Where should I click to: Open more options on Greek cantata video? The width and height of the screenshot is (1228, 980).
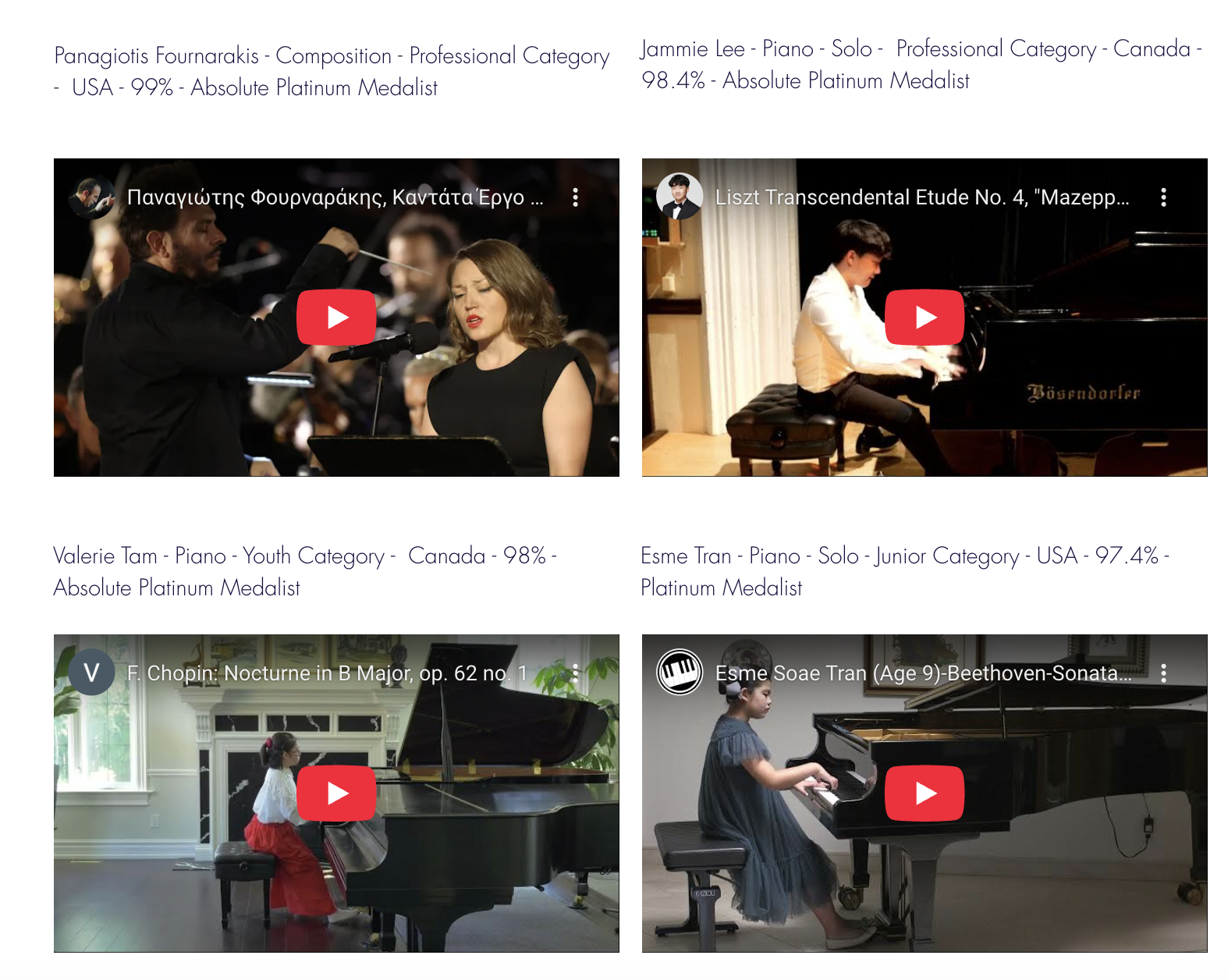pyautogui.click(x=576, y=197)
